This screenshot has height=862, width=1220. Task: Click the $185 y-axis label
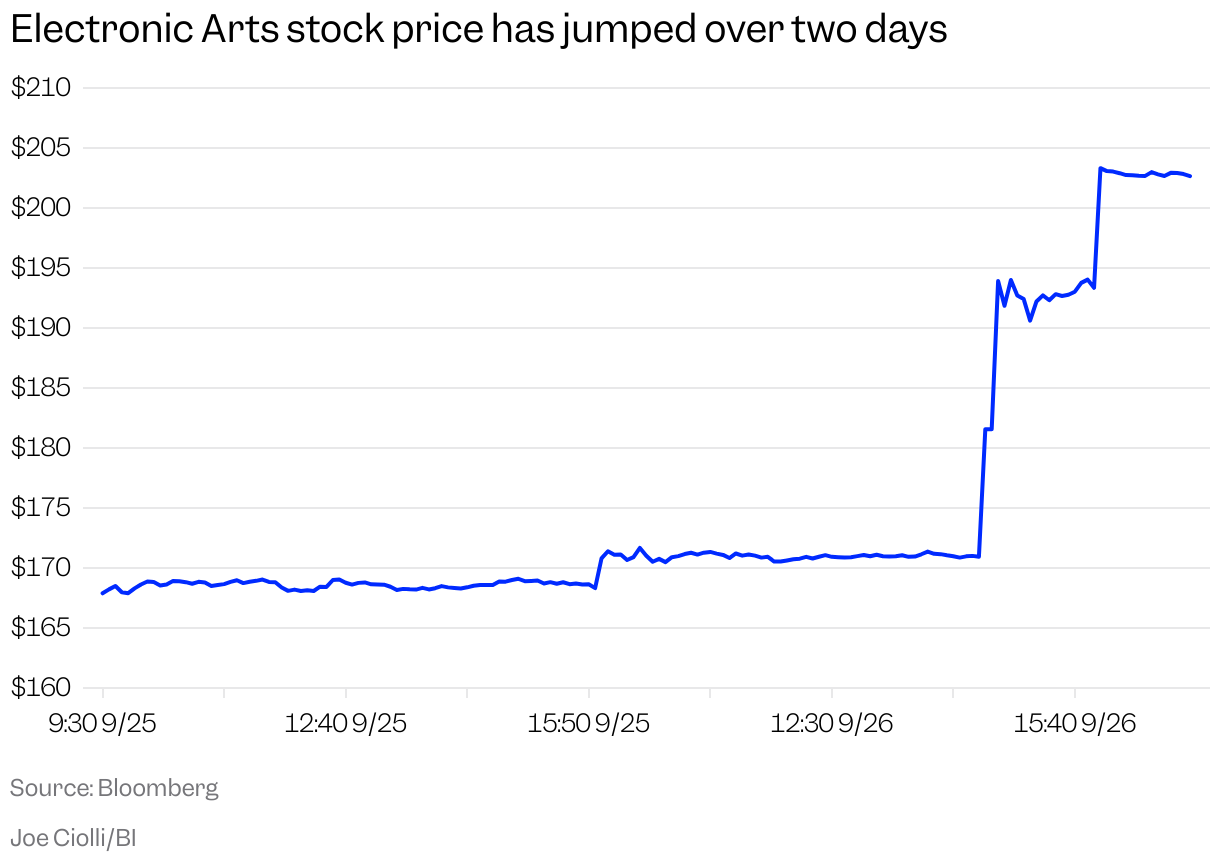(41, 388)
